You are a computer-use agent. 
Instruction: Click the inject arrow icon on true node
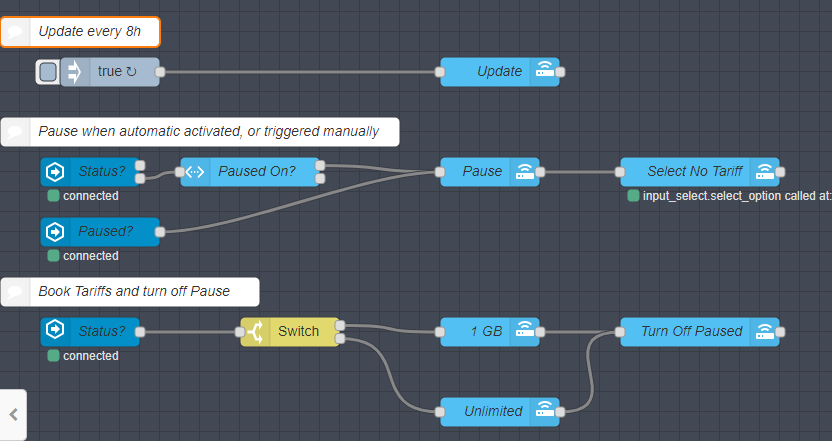click(75, 72)
